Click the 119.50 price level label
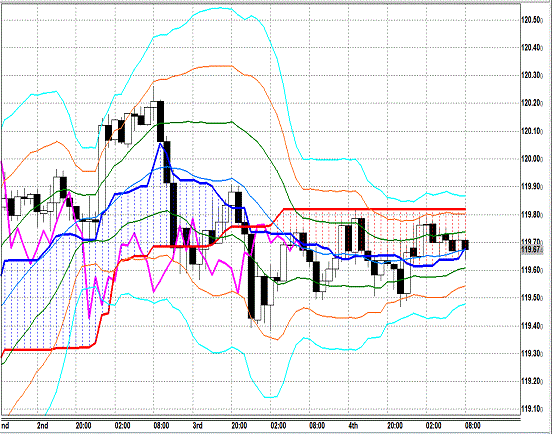552x434 pixels. [x=532, y=298]
